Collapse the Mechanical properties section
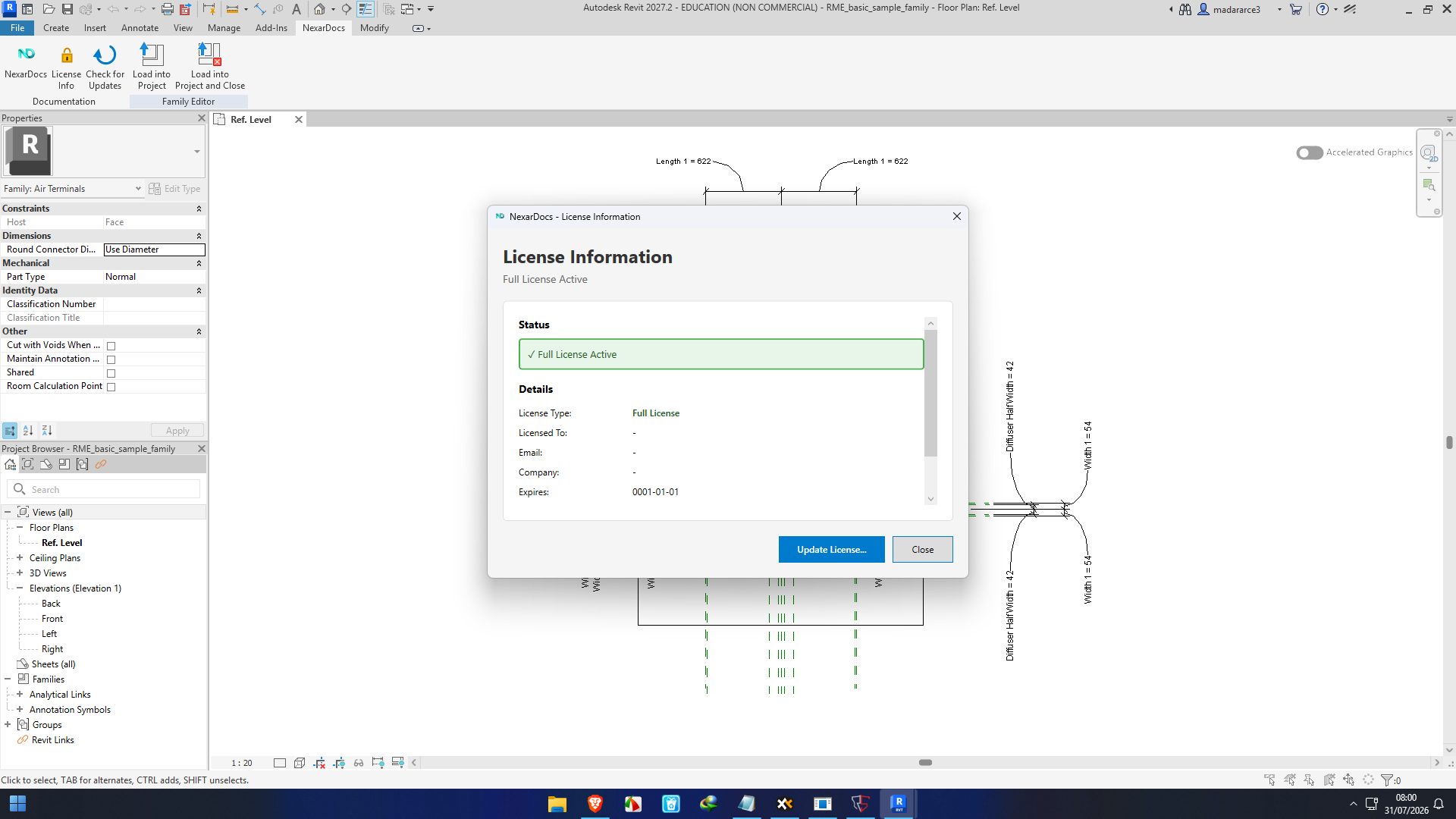Viewport: 1456px width, 819px height. [199, 263]
